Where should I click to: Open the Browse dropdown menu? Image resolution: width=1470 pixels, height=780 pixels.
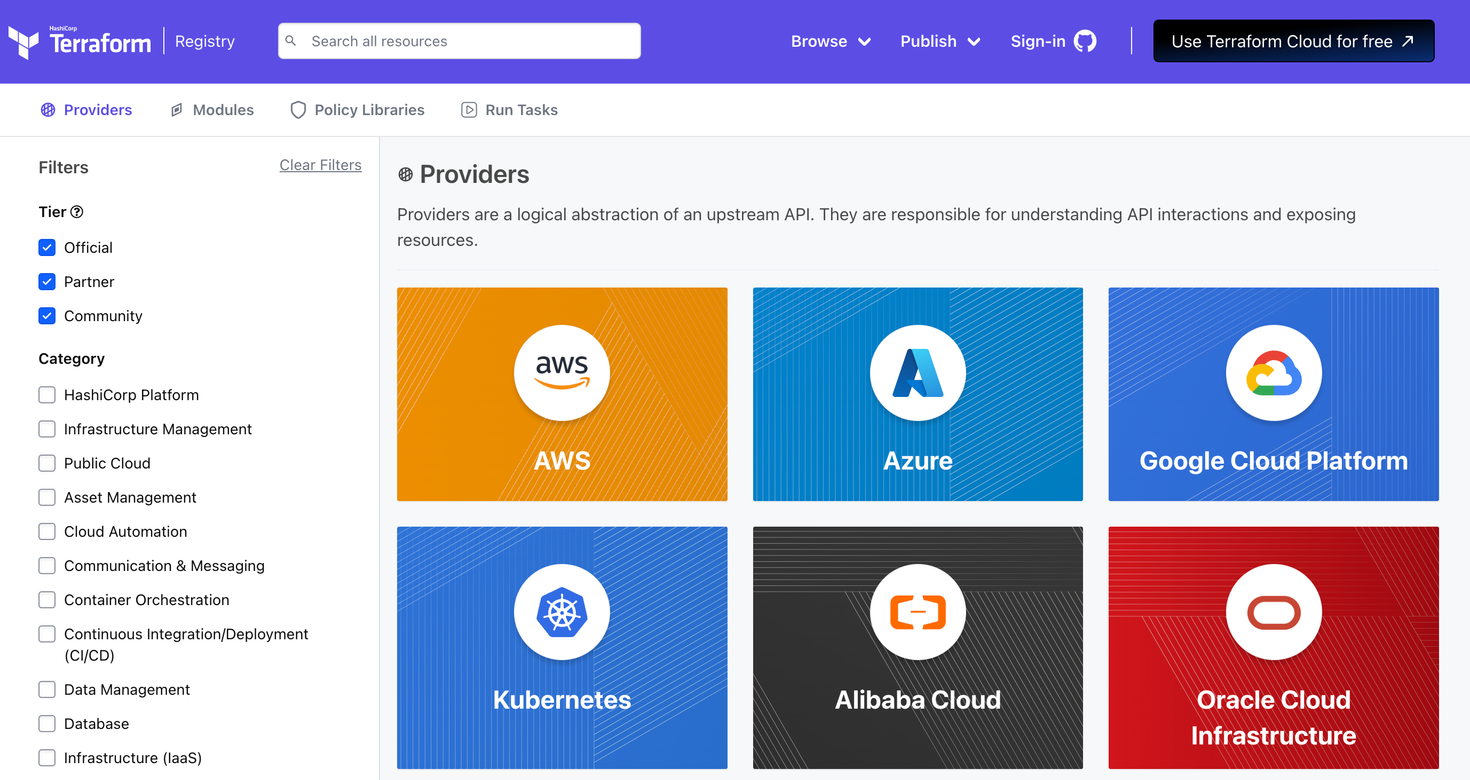[831, 41]
